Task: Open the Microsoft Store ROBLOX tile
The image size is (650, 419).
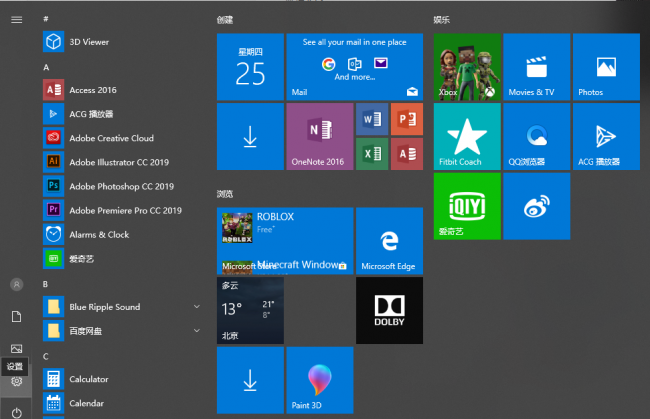Action: (x=285, y=241)
